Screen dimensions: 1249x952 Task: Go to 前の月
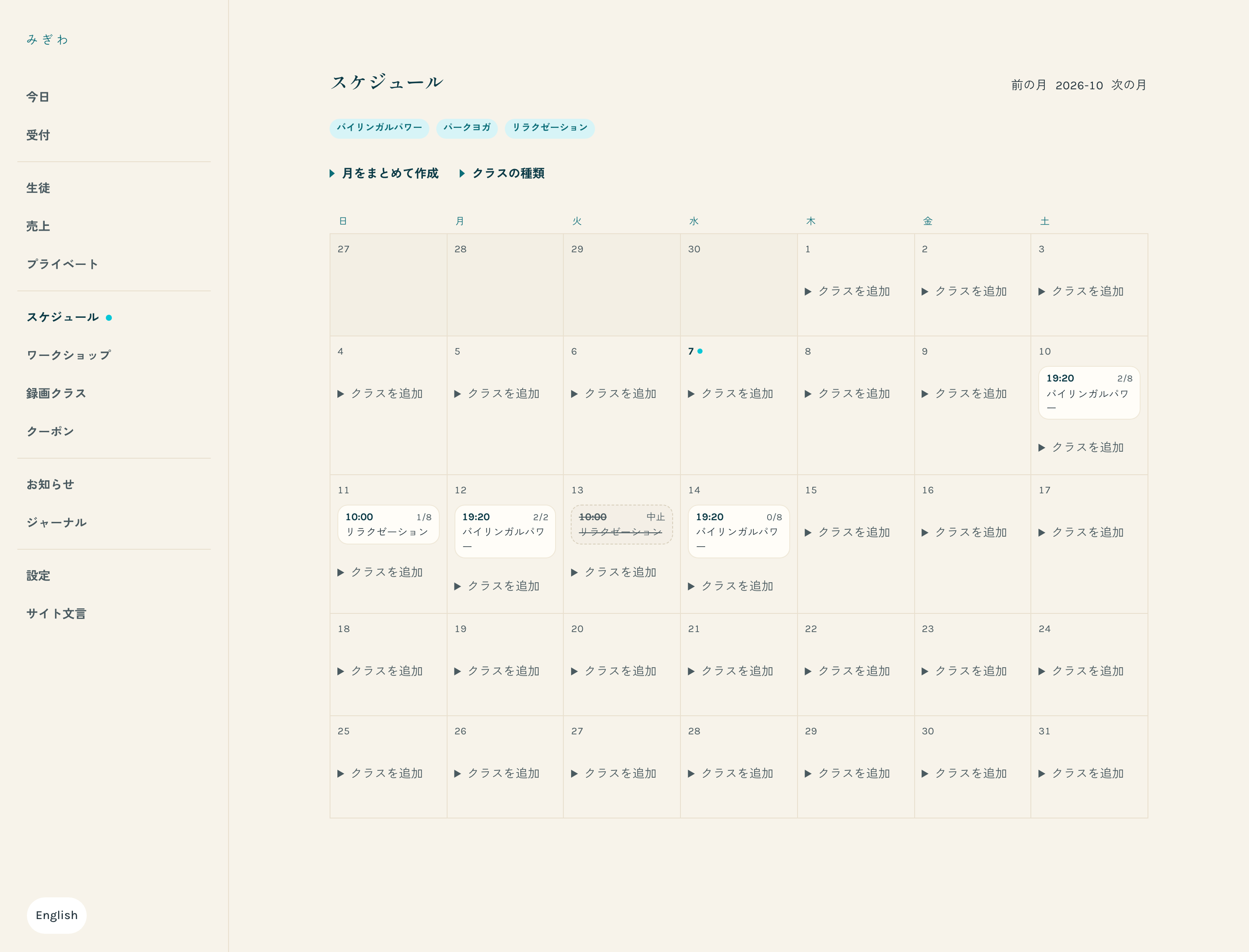[x=1028, y=85]
